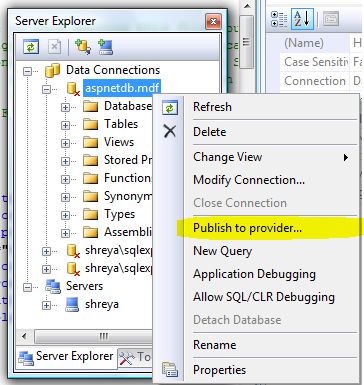Click the Servers node icon
364x385 pixels.
point(53,286)
